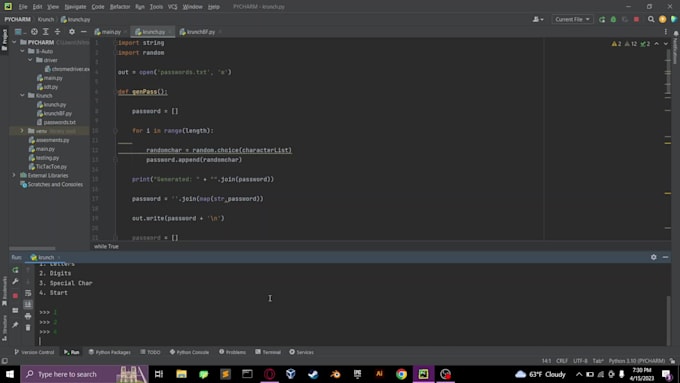680x383 pixels.
Task: Open Search Everywhere magnifier icon
Action: tap(651, 20)
